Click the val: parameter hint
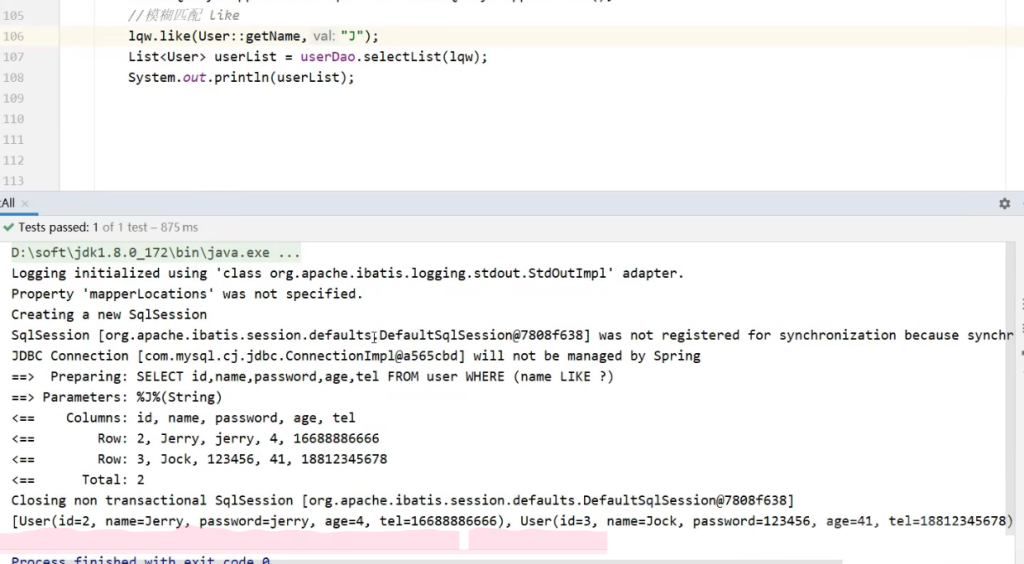The image size is (1024, 564). point(324,36)
